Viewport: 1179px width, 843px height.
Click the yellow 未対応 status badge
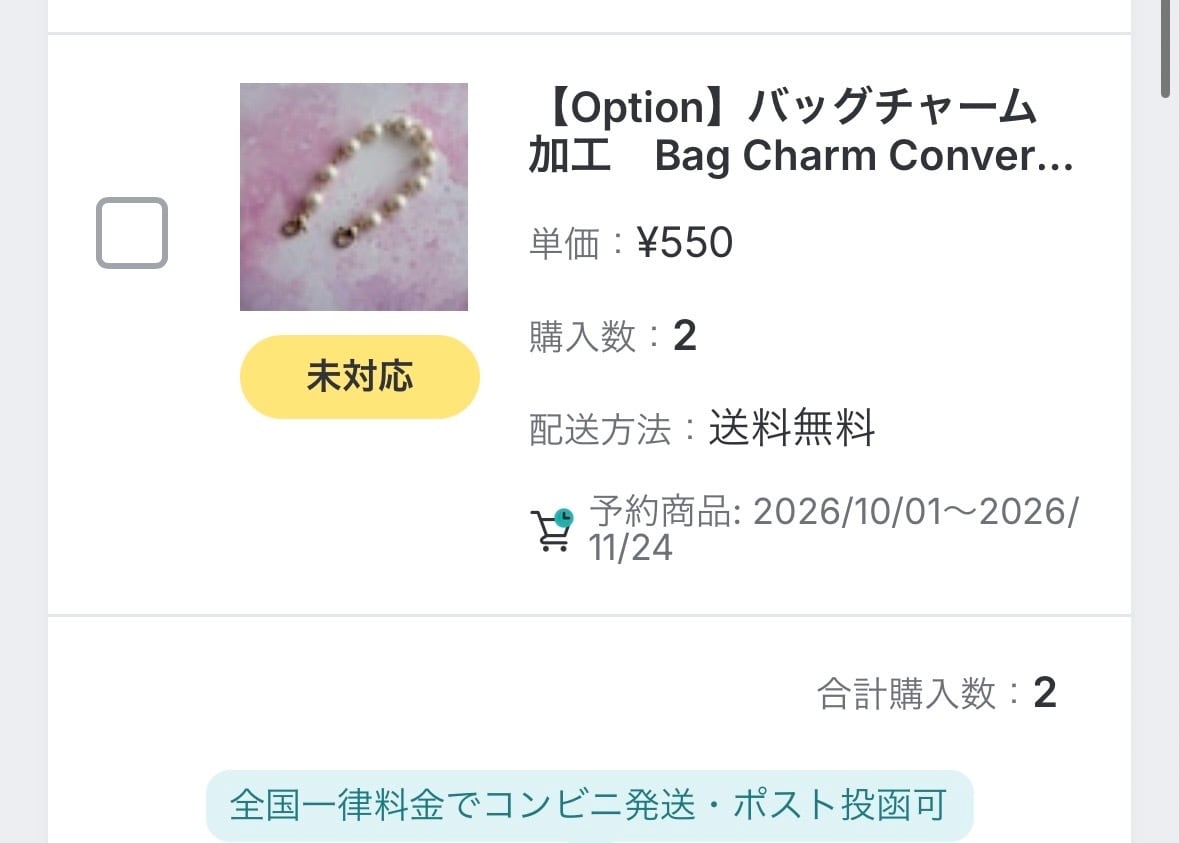click(x=359, y=376)
